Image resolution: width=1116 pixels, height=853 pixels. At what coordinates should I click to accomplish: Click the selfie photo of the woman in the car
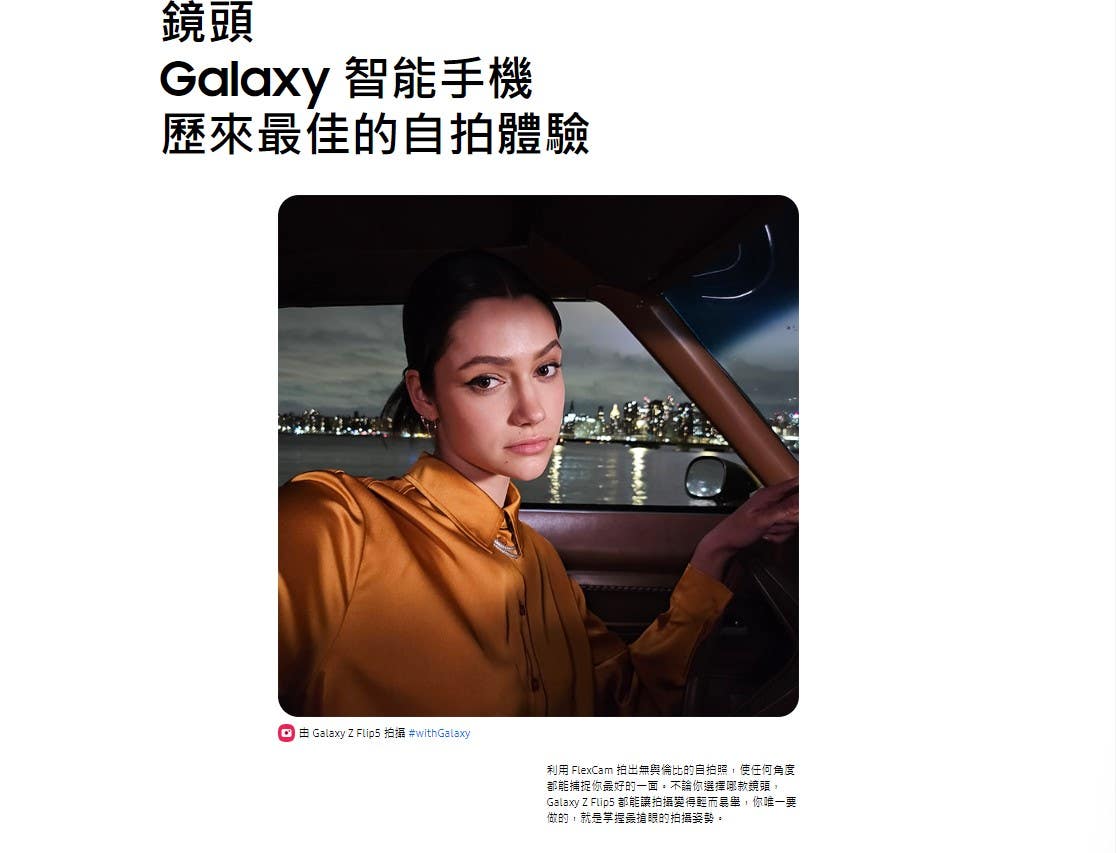click(538, 456)
